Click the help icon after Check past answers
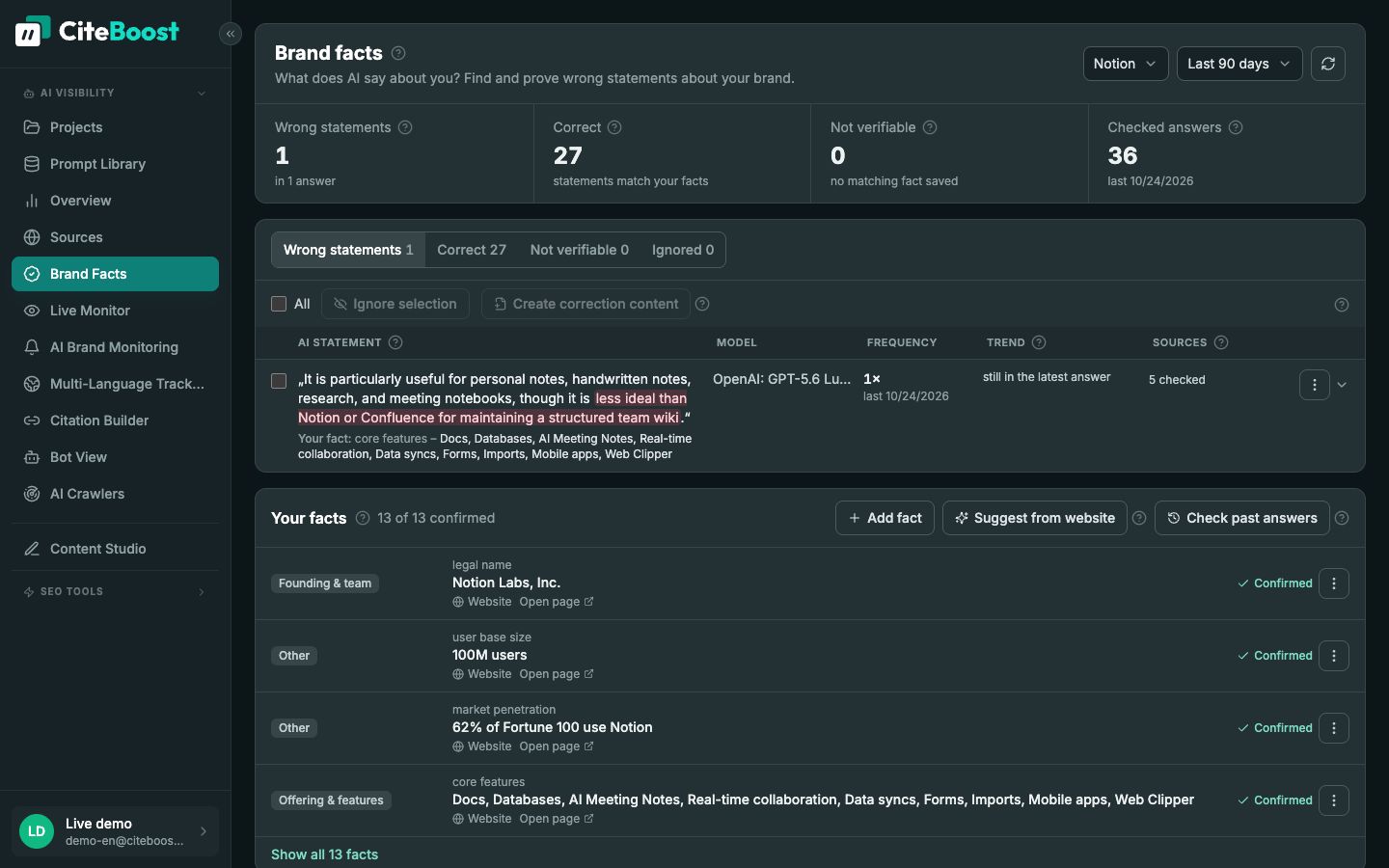 1342,518
